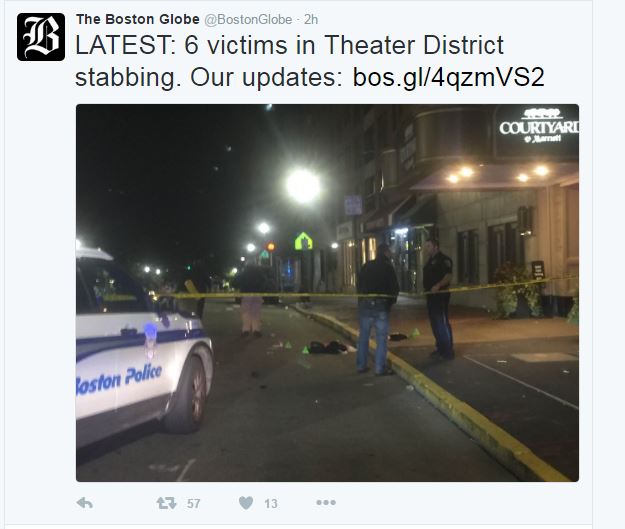Viewport: 625px width, 529px height.
Task: Open the tweet via 2h timestamp
Action: pyautogui.click(x=311, y=20)
